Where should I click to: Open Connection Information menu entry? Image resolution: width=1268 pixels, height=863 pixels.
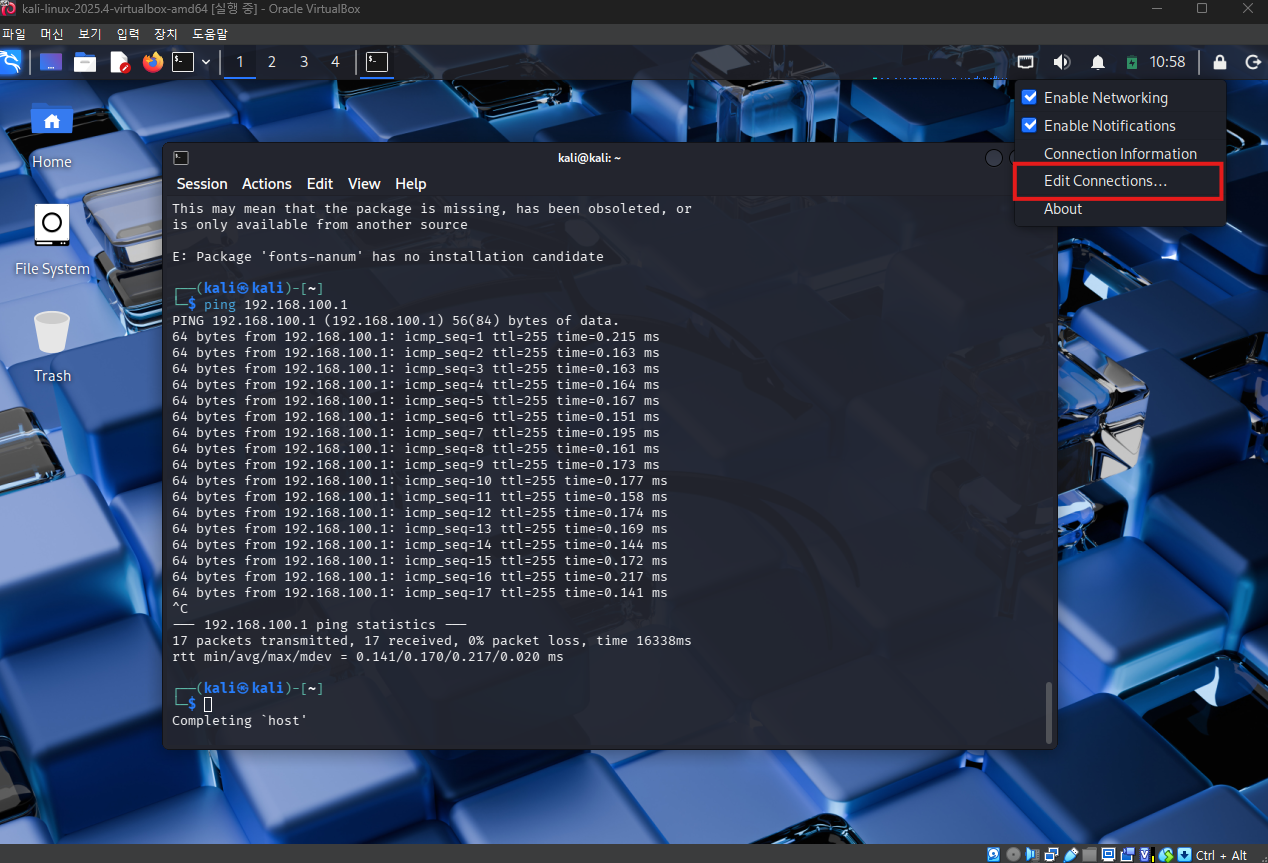tap(1120, 154)
